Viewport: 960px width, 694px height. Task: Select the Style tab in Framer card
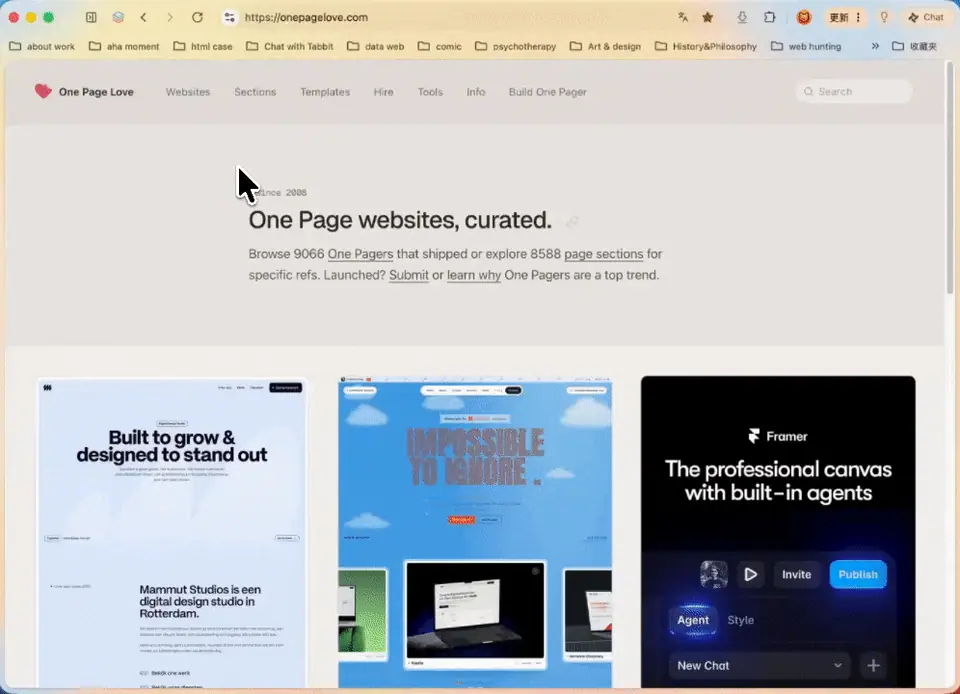point(740,620)
